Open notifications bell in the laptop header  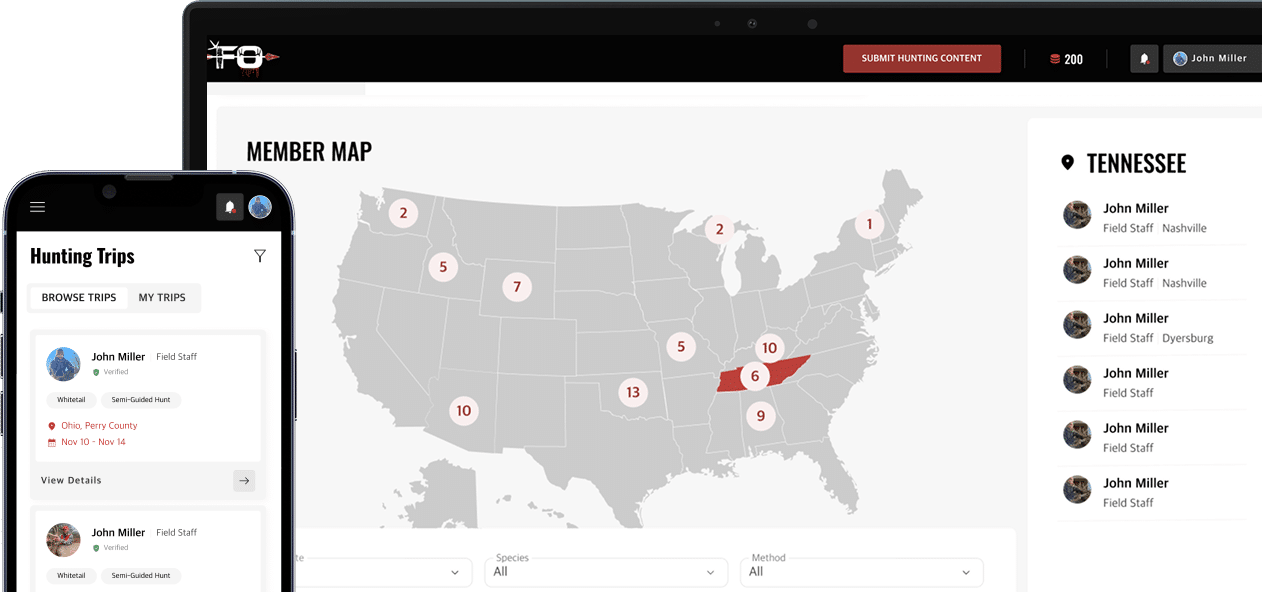pyautogui.click(x=1144, y=59)
